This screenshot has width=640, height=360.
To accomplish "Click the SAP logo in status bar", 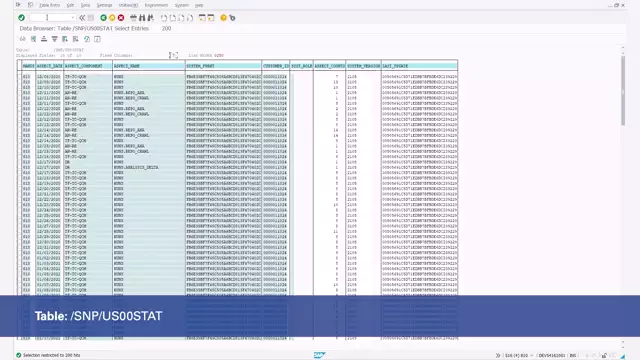I will (x=320, y=355).
